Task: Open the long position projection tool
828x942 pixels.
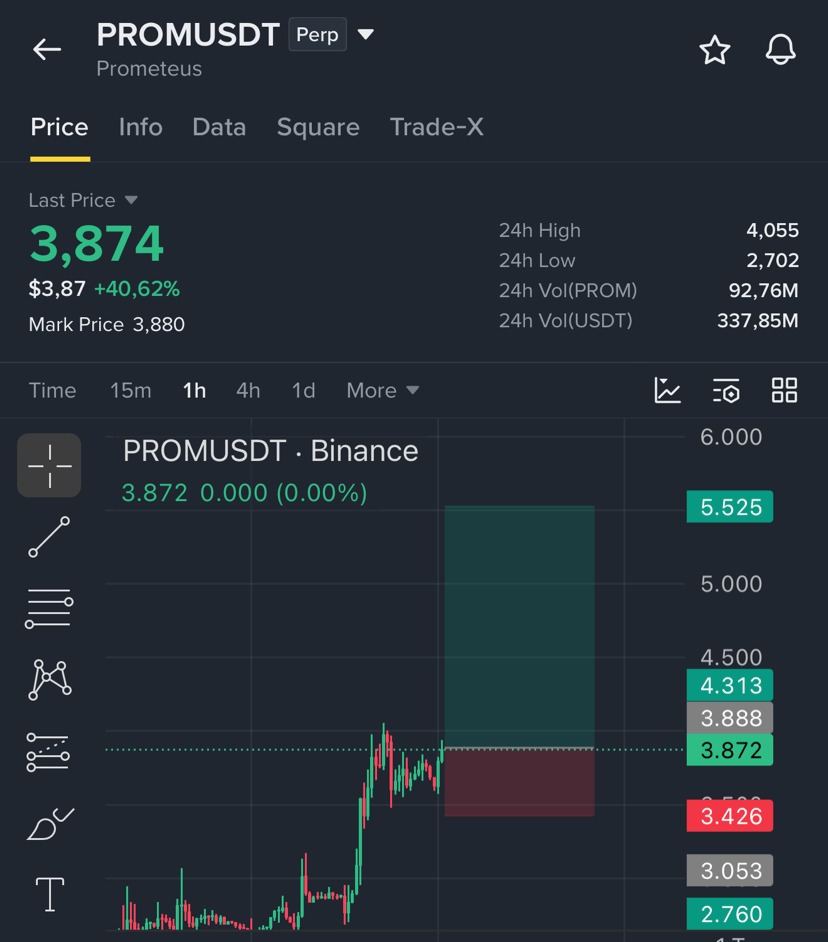Action: pyautogui.click(x=49, y=752)
